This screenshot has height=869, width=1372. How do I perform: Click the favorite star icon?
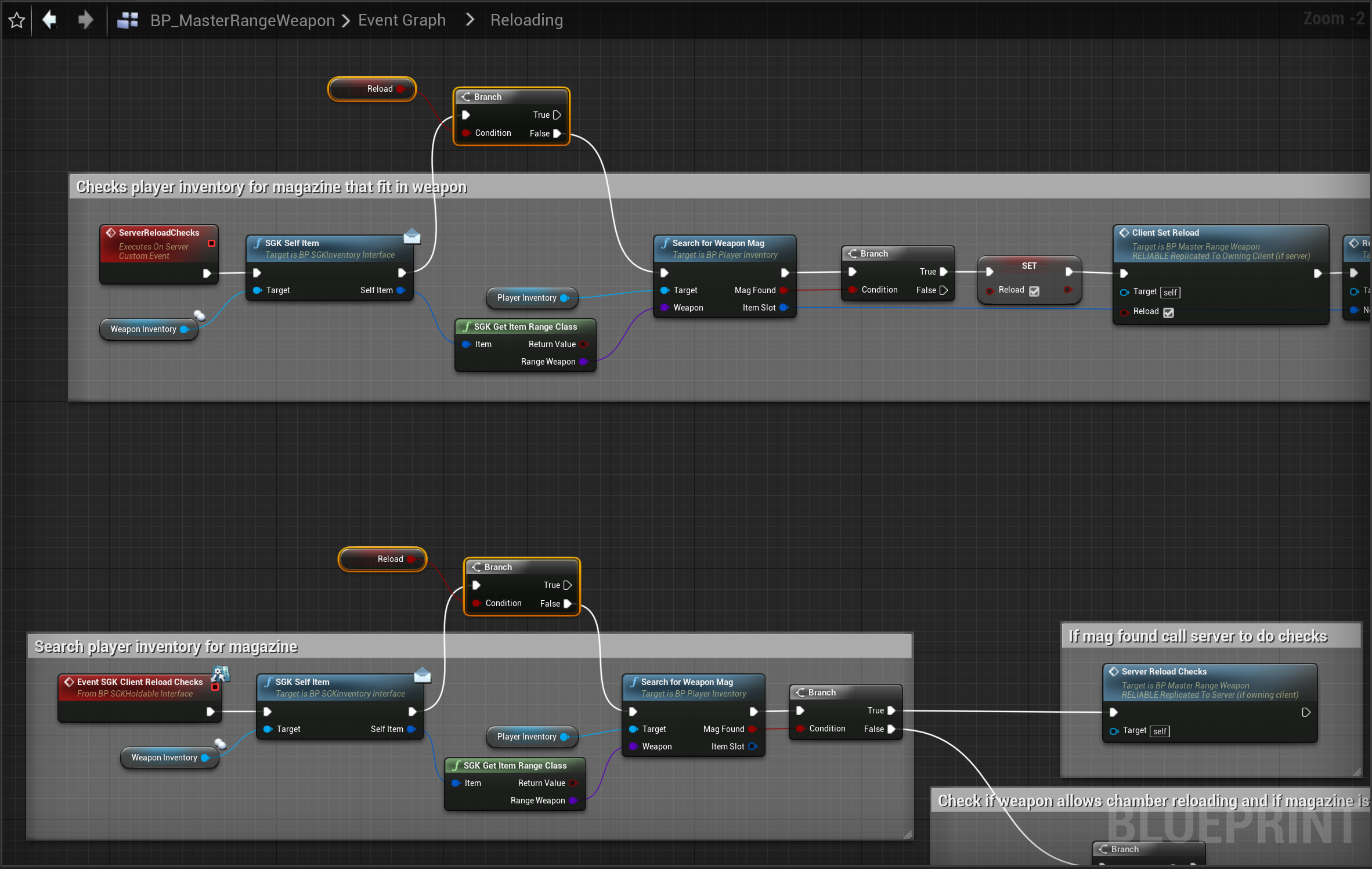click(17, 20)
